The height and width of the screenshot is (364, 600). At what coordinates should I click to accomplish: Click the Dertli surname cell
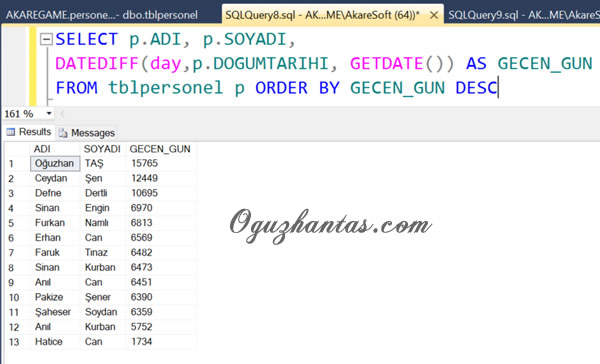(103, 193)
